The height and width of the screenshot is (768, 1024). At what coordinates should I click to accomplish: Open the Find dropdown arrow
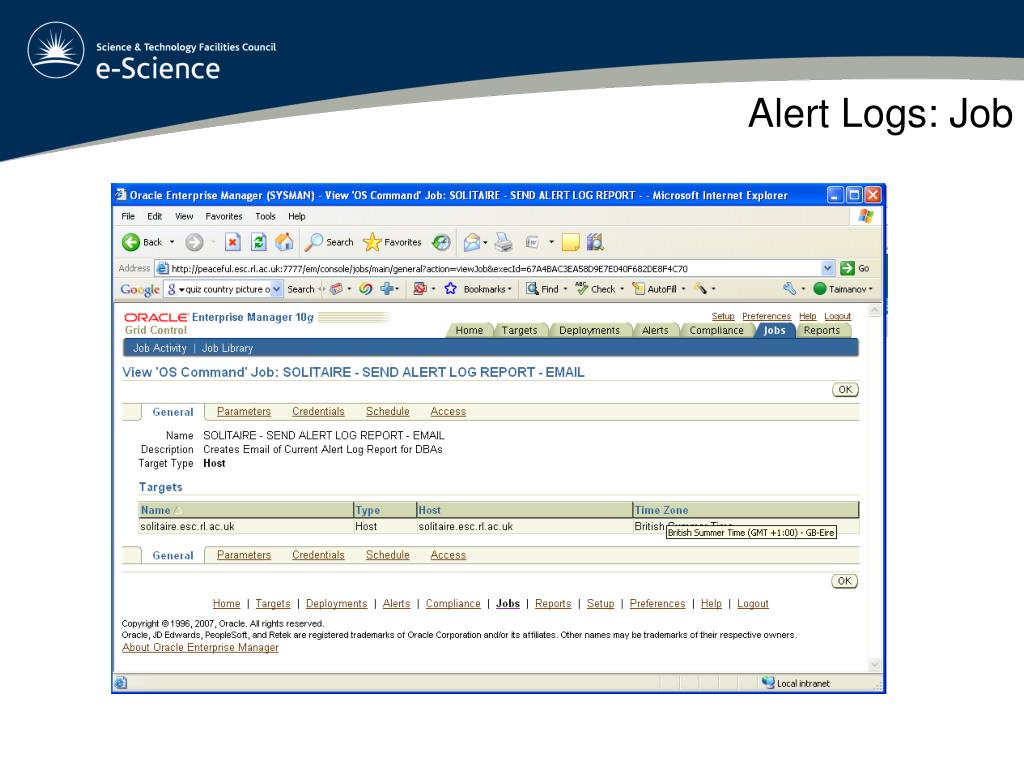pyautogui.click(x=566, y=289)
